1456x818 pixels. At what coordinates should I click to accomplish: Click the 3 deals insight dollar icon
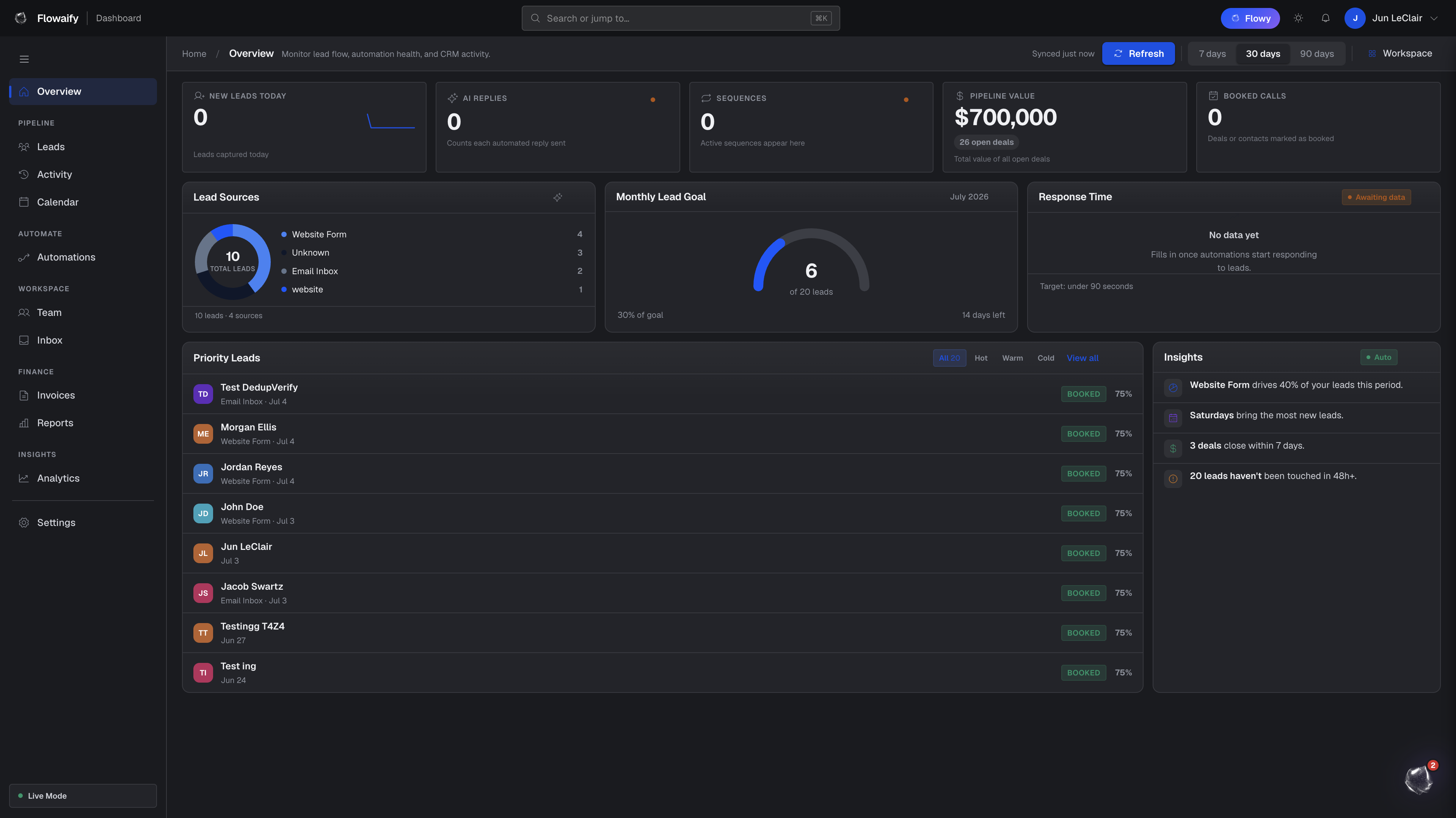pyautogui.click(x=1174, y=449)
